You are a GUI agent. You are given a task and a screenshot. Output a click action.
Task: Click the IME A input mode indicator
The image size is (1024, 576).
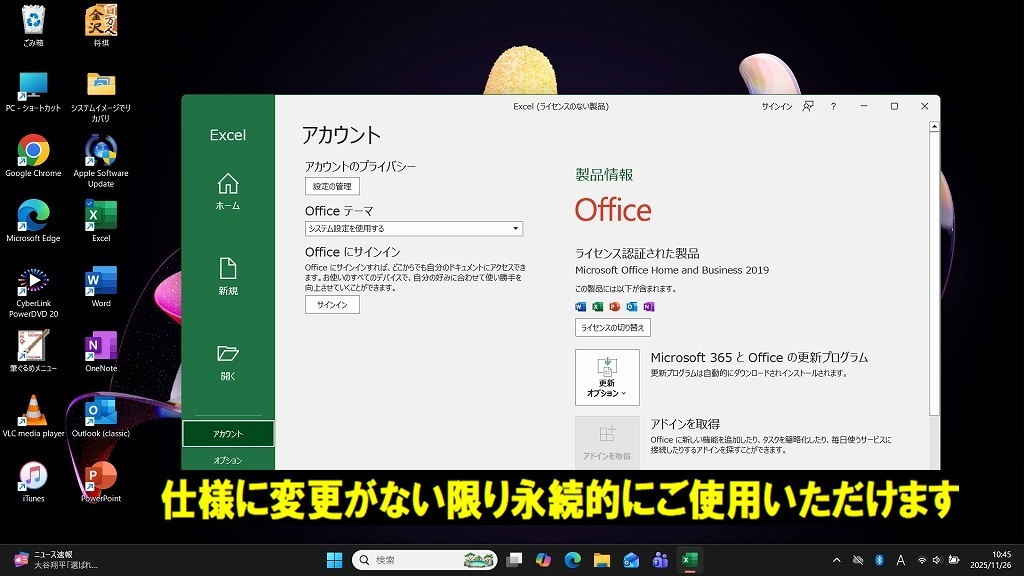[x=901, y=560]
